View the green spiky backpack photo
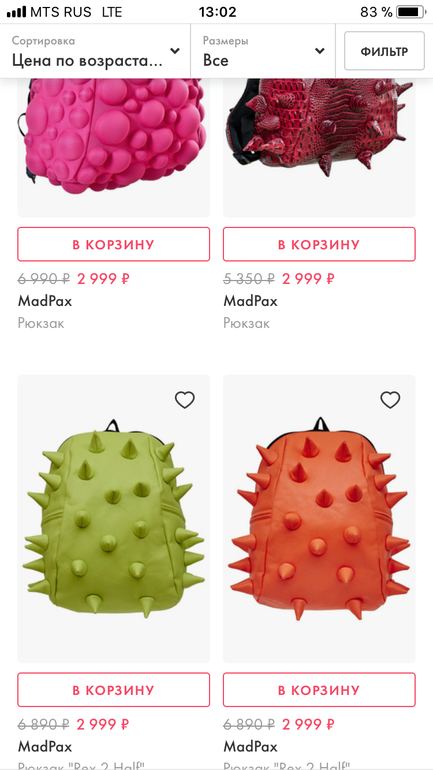 click(113, 519)
